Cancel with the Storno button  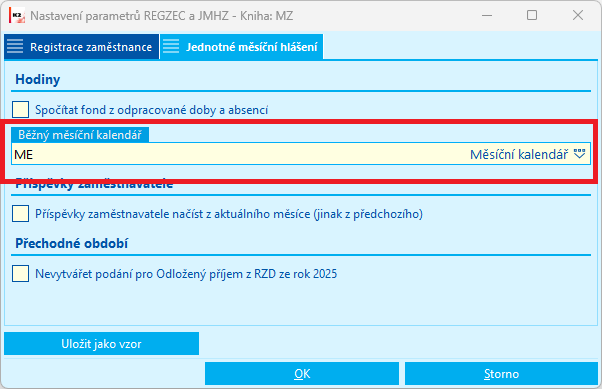point(501,373)
